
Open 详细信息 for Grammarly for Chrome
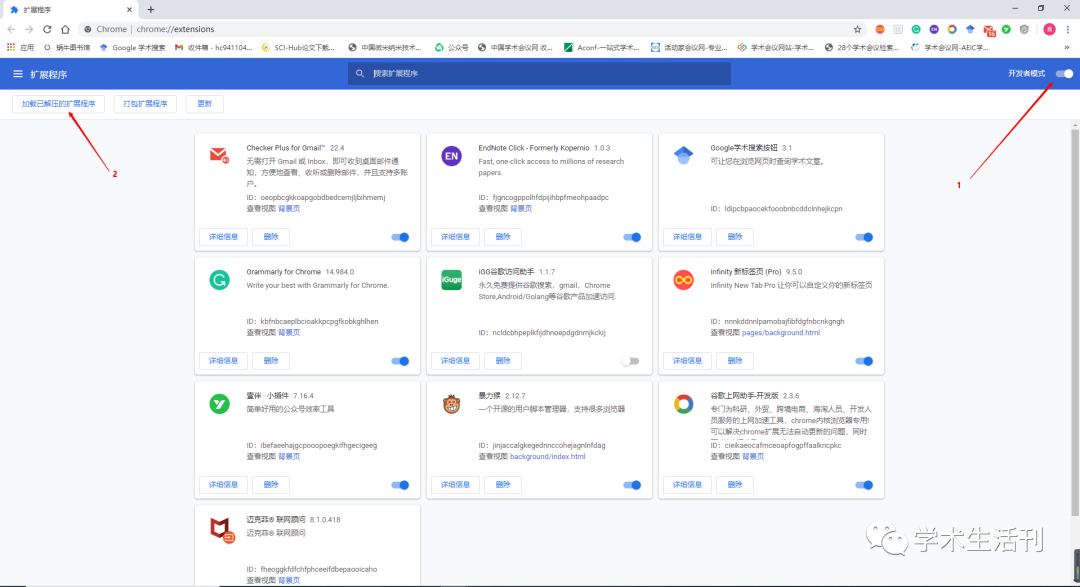click(x=223, y=361)
